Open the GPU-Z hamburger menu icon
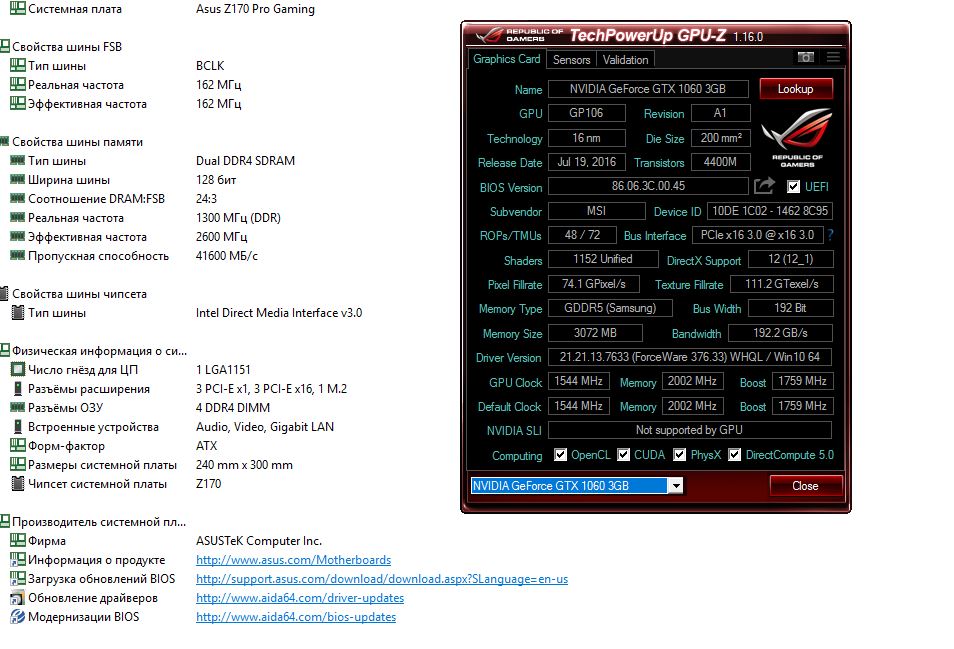This screenshot has height=649, width=954. click(834, 57)
